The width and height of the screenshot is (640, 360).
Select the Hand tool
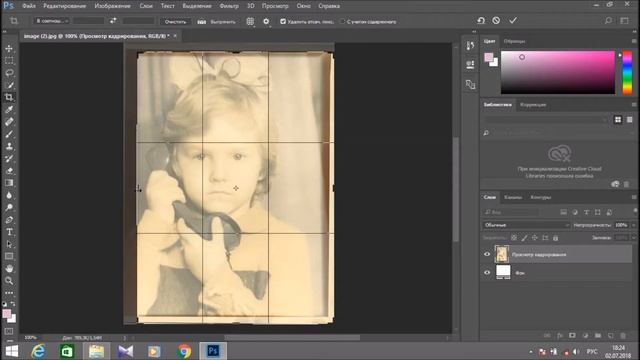tap(9, 269)
